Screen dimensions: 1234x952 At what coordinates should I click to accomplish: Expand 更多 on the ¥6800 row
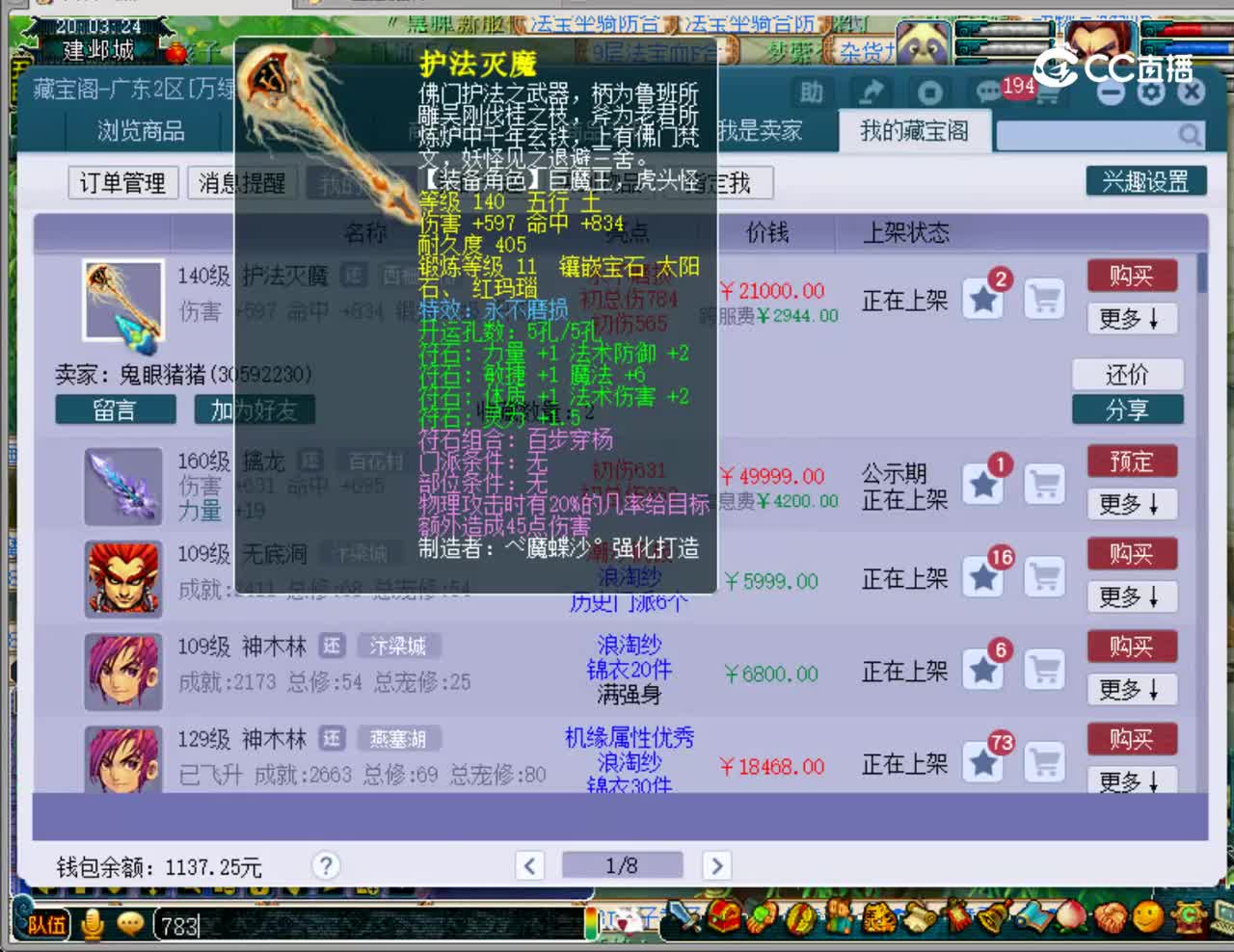click(x=1132, y=689)
